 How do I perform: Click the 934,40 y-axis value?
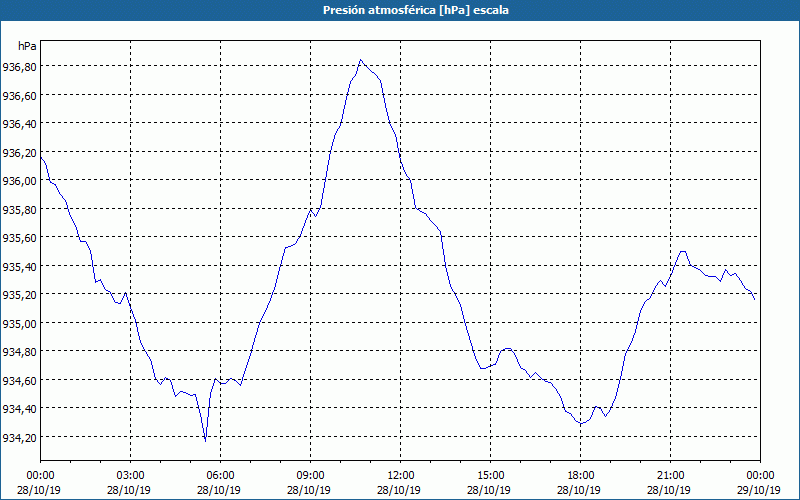tap(19, 409)
